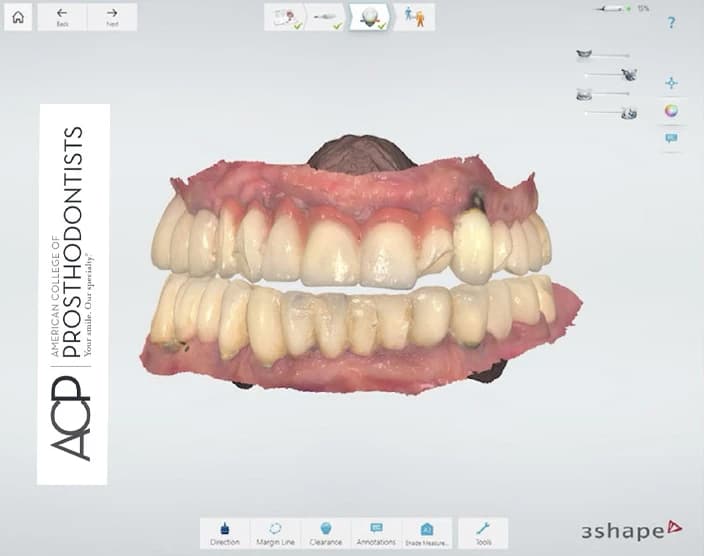Adjust the lower jaw scan visibility slider

tap(611, 94)
